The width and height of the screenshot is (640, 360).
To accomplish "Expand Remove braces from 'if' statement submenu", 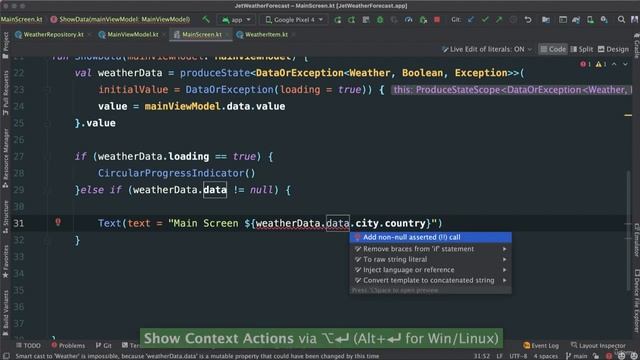I will point(430,249).
